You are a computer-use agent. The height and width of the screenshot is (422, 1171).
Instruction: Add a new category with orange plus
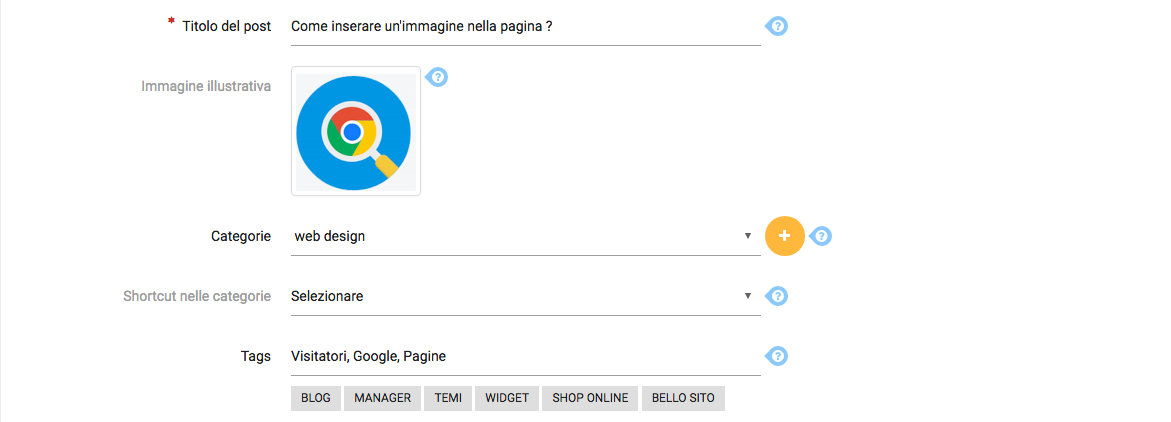[784, 236]
